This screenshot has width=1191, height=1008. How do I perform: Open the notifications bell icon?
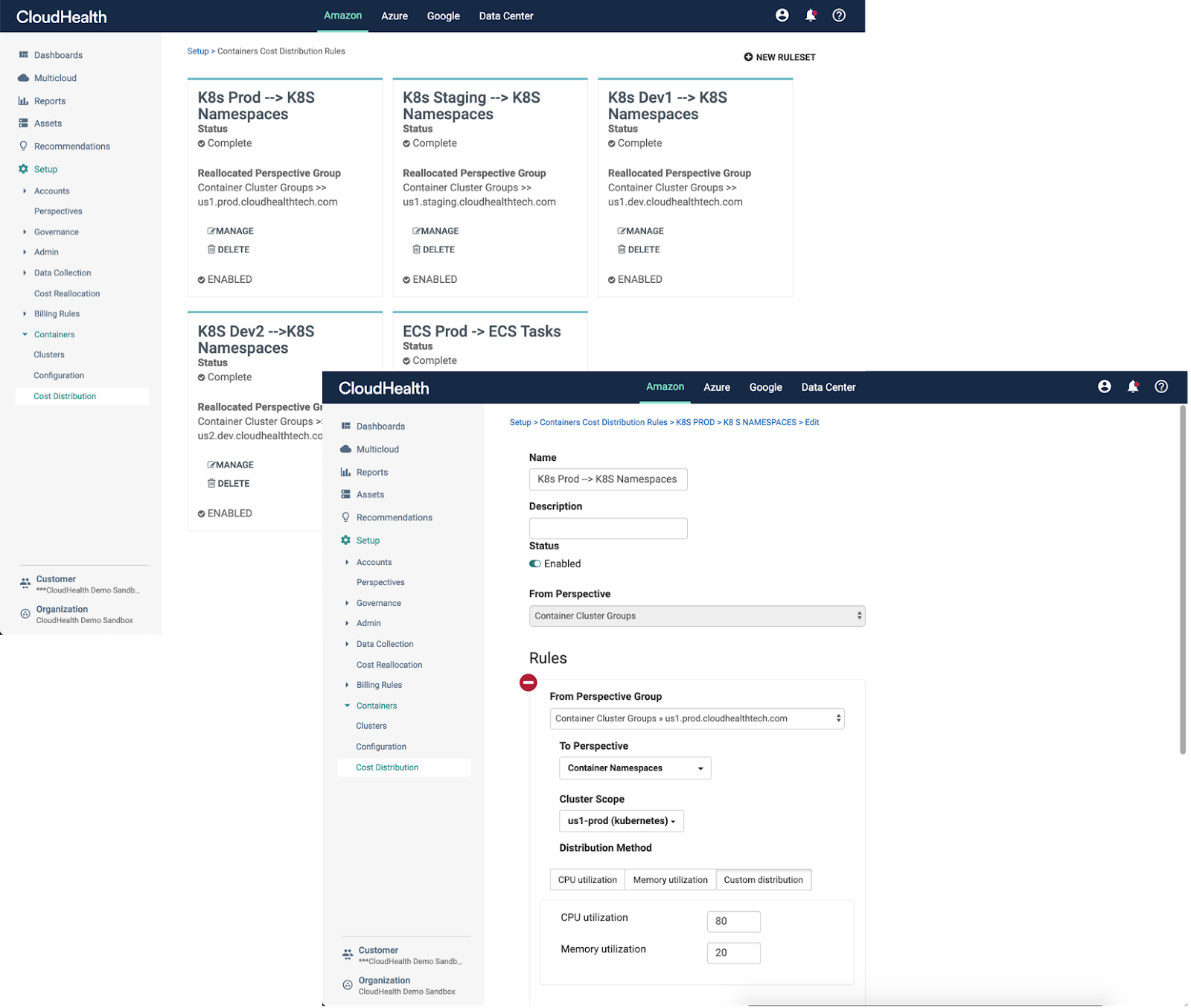tap(1133, 386)
